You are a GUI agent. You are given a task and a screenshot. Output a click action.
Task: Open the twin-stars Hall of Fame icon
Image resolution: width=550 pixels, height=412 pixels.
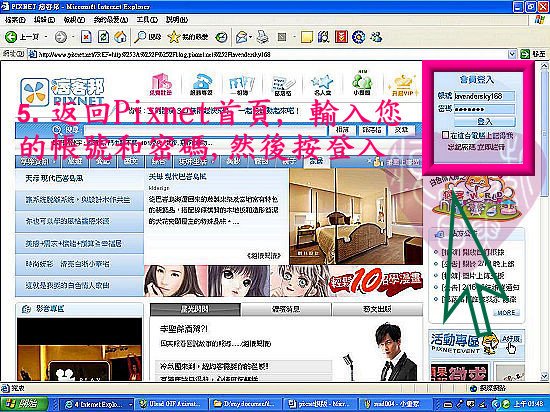point(322,85)
